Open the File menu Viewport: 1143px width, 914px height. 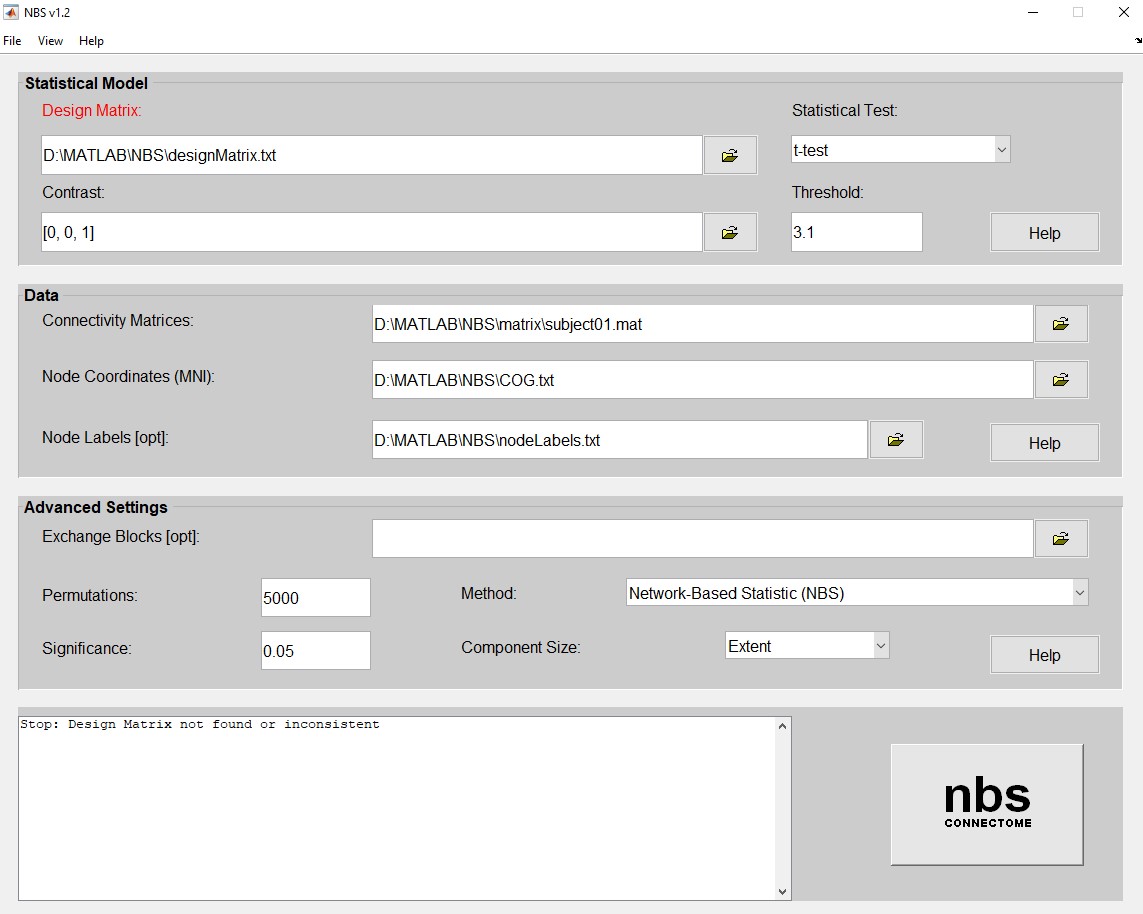[12, 41]
